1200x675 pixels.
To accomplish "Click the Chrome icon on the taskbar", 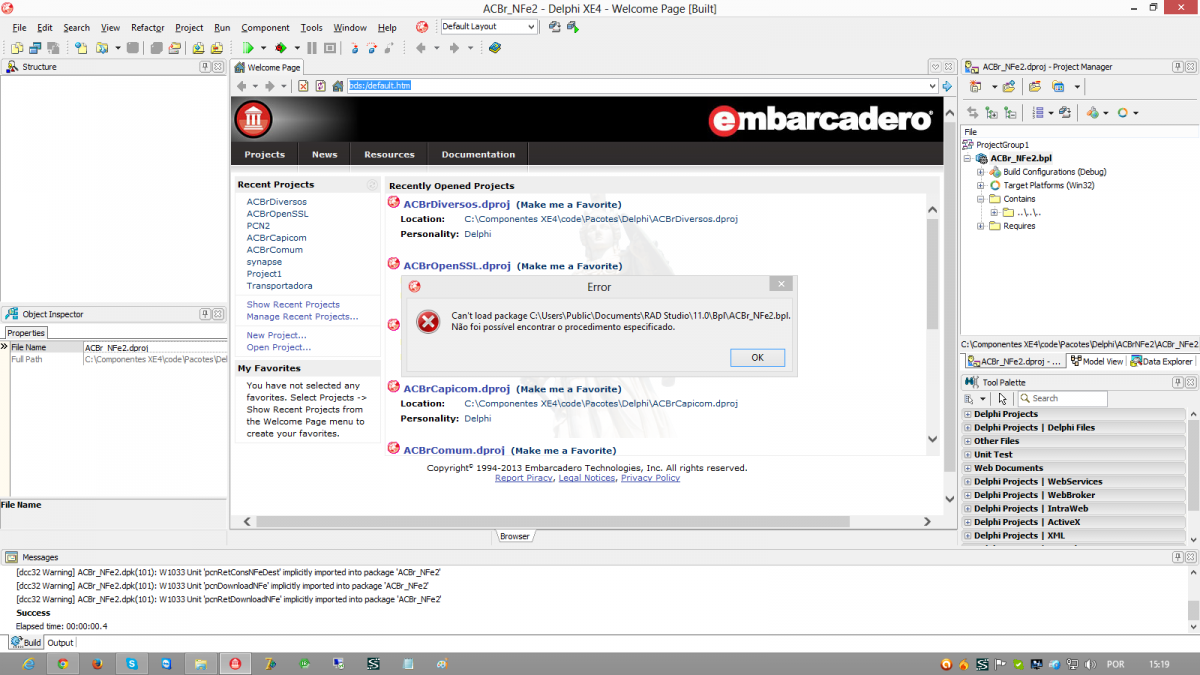I will pyautogui.click(x=62, y=664).
